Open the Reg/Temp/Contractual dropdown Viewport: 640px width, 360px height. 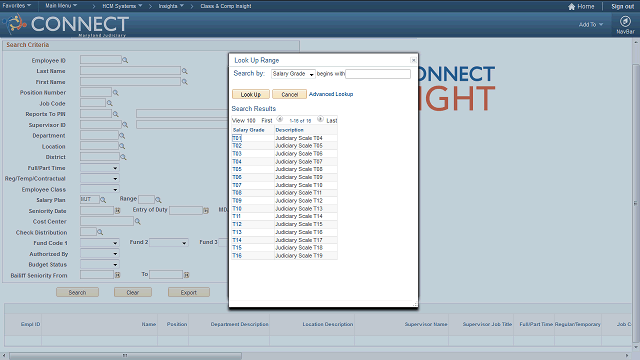click(100, 178)
